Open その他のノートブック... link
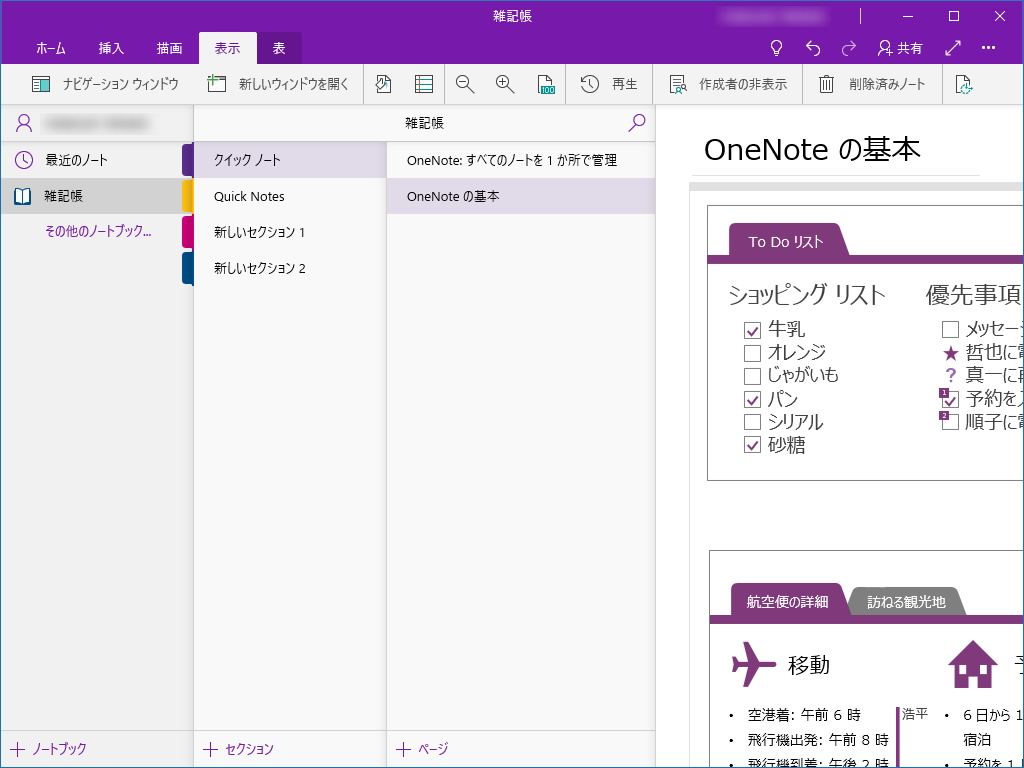The image size is (1024, 768). pos(98,231)
